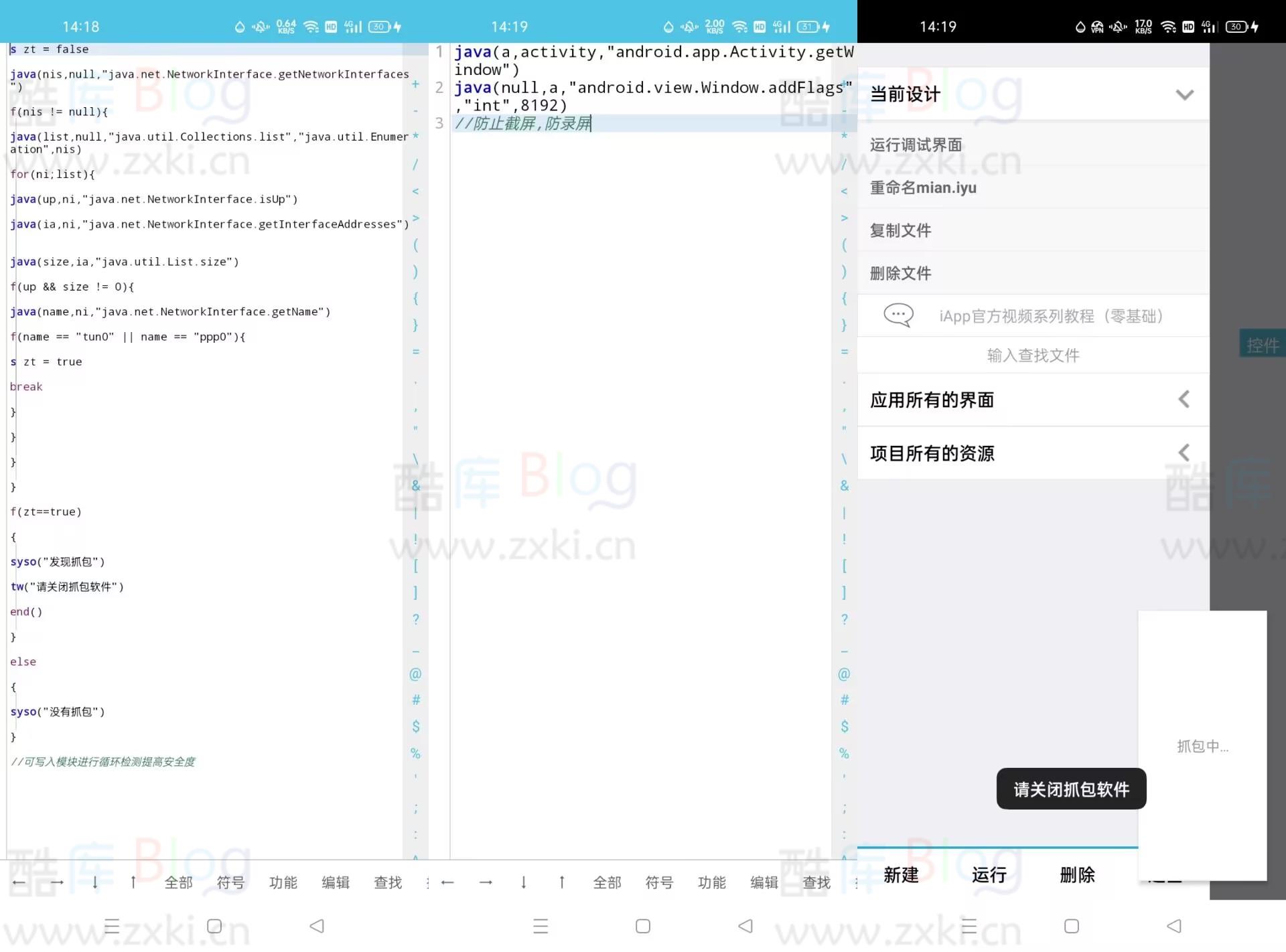1286x952 pixels.
Task: Insert the { symbol from the symbol sidebar
Action: [415, 299]
